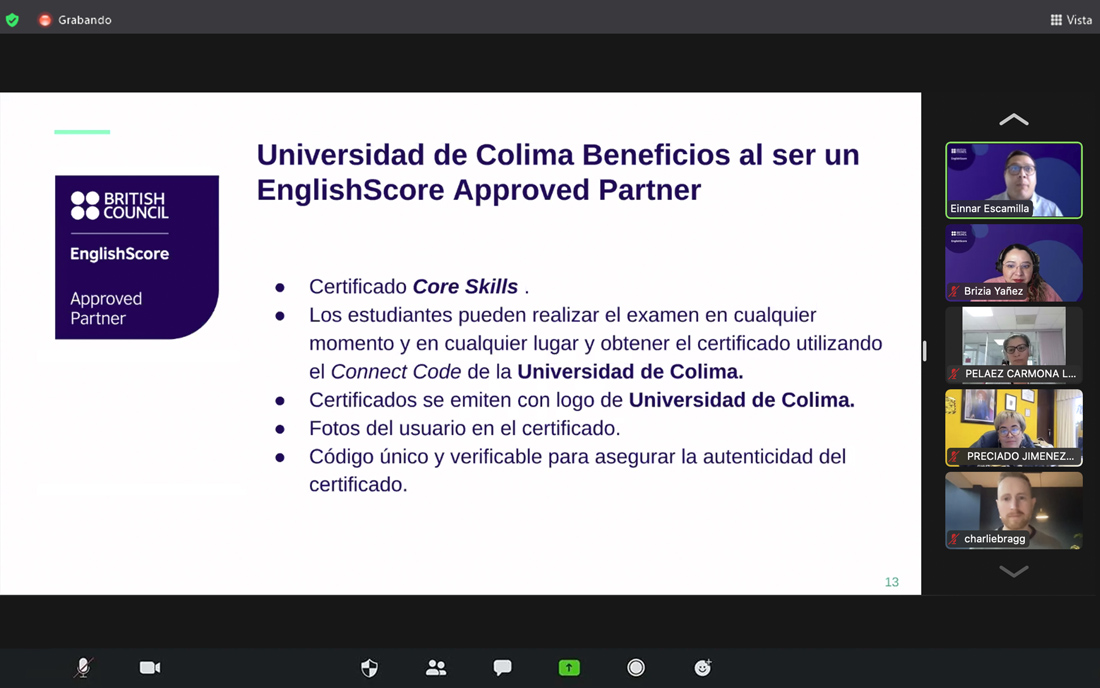Viewport: 1100px width, 688px height.
Task: Open the chat panel
Action: (x=502, y=668)
